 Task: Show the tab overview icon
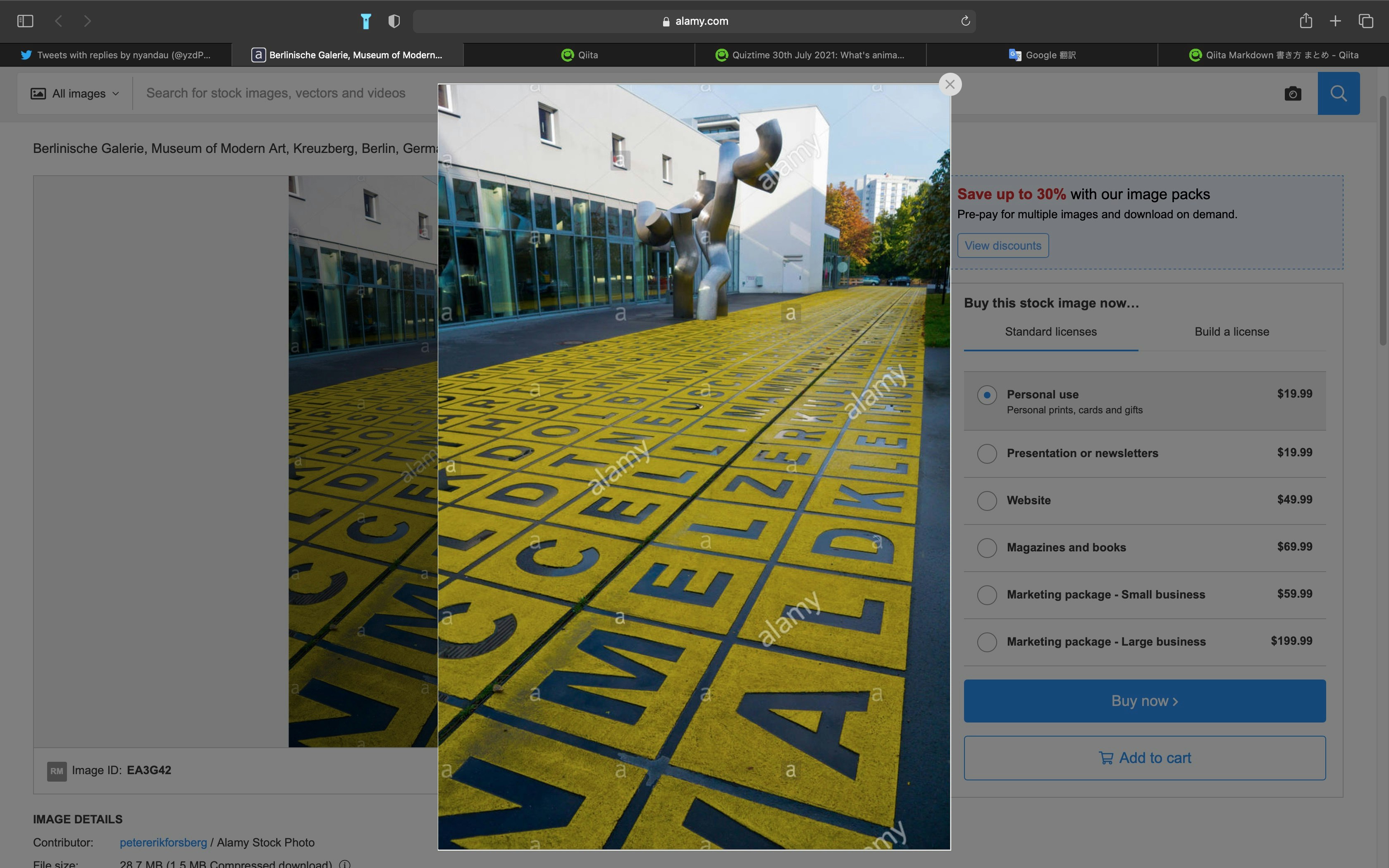(x=1365, y=21)
